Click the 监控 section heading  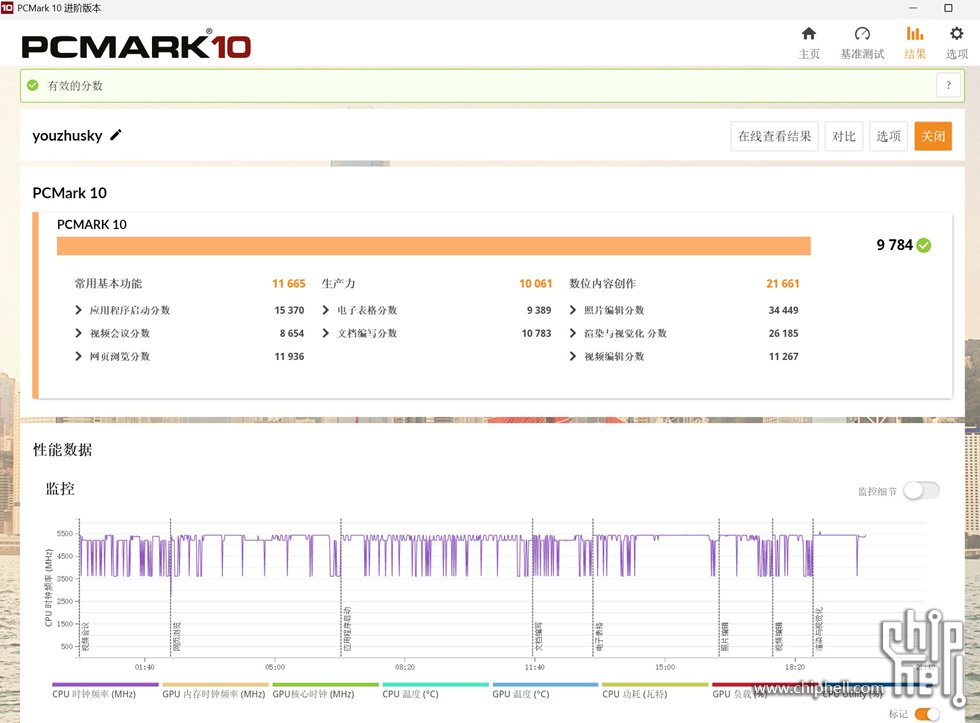(x=60, y=489)
